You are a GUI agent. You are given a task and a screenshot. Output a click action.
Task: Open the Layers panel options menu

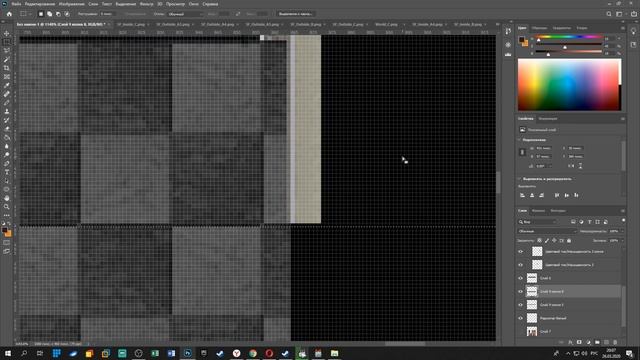click(x=623, y=211)
